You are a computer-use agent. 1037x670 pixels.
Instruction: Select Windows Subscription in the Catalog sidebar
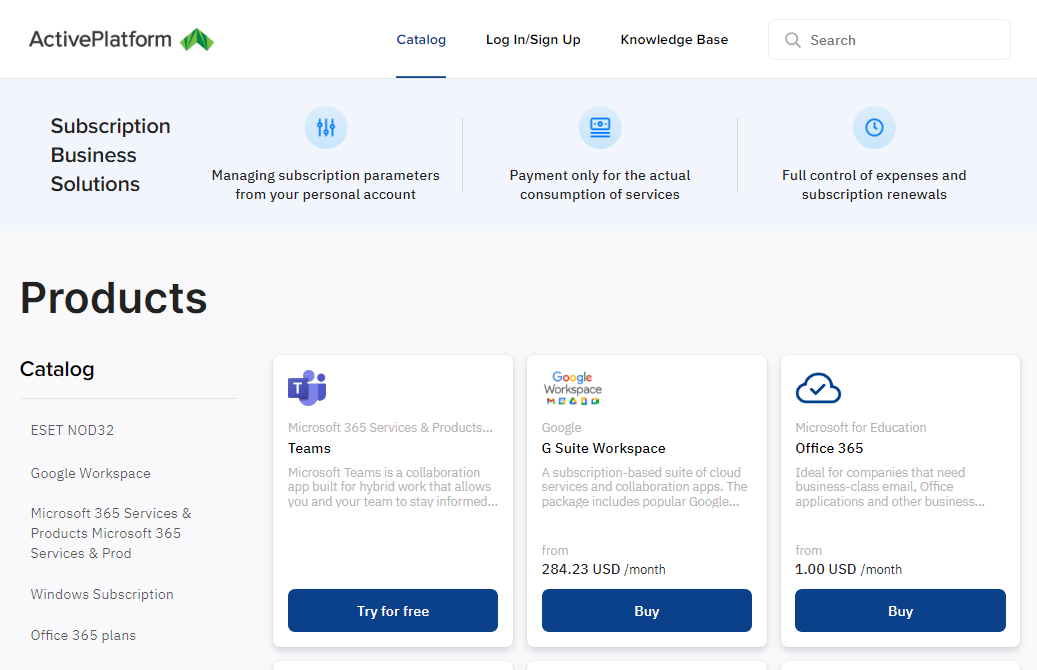coord(102,594)
